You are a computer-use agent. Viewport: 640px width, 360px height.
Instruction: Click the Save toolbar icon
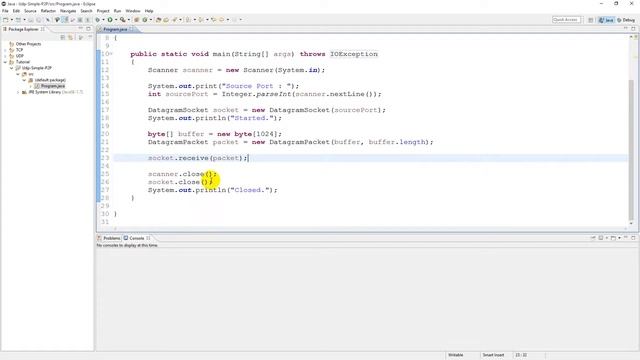[31, 20]
